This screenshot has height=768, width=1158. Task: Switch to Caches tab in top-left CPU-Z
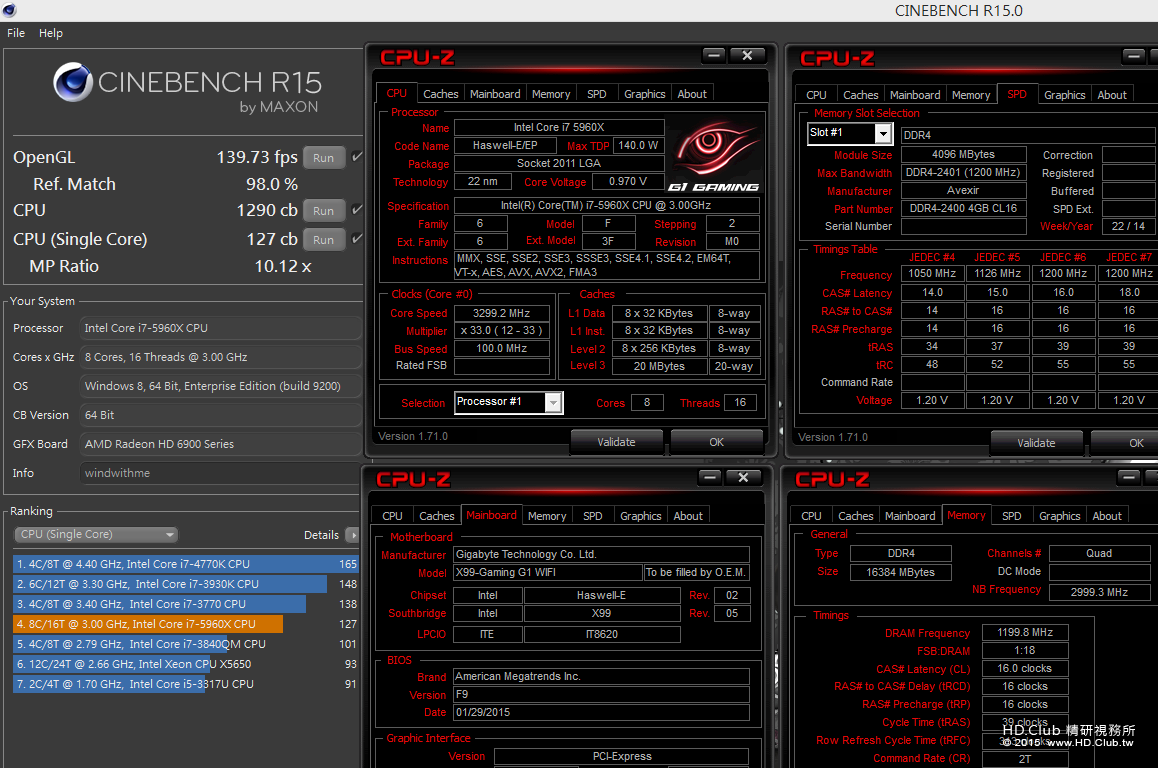pyautogui.click(x=441, y=94)
